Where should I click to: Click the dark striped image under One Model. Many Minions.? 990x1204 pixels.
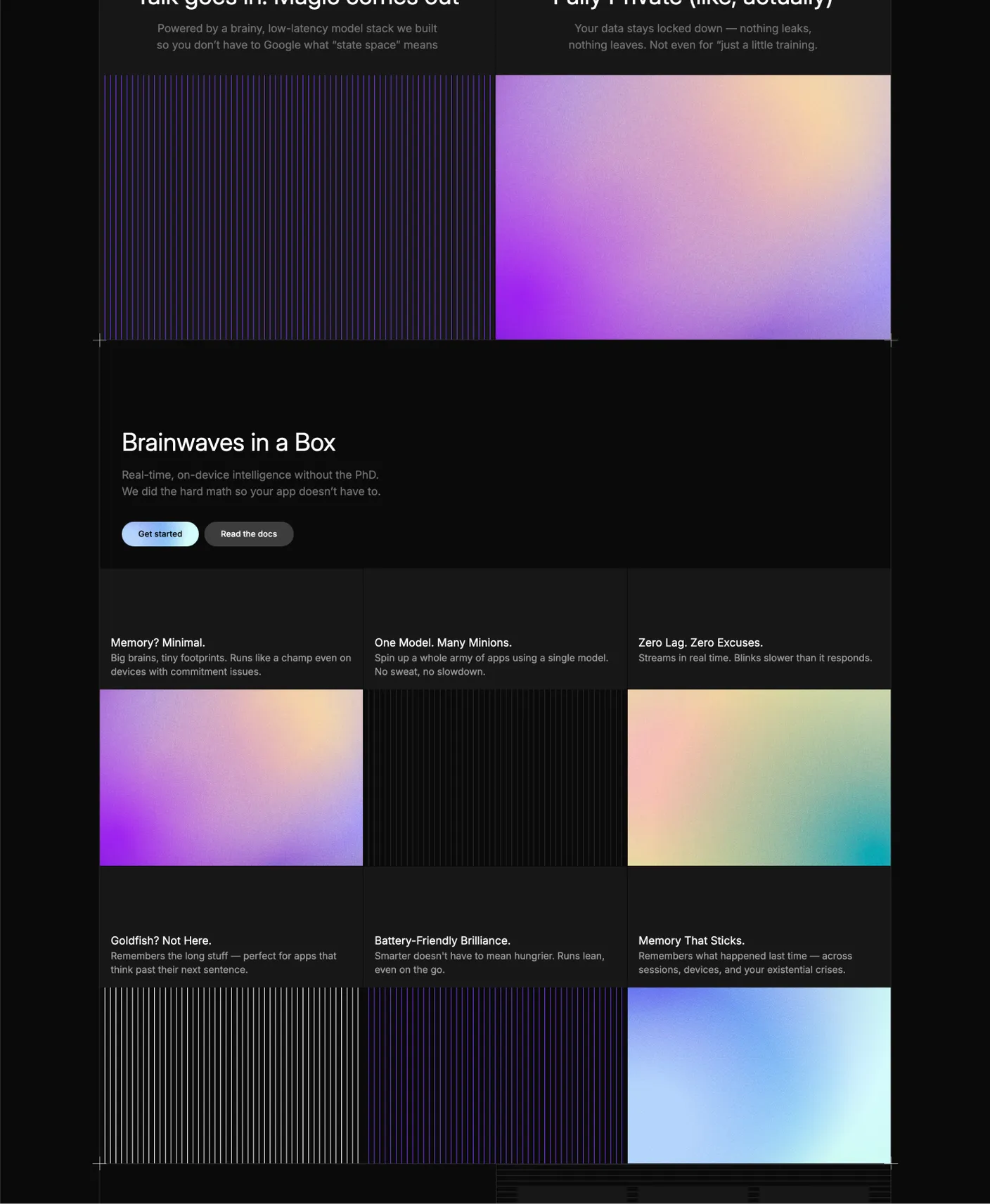495,777
